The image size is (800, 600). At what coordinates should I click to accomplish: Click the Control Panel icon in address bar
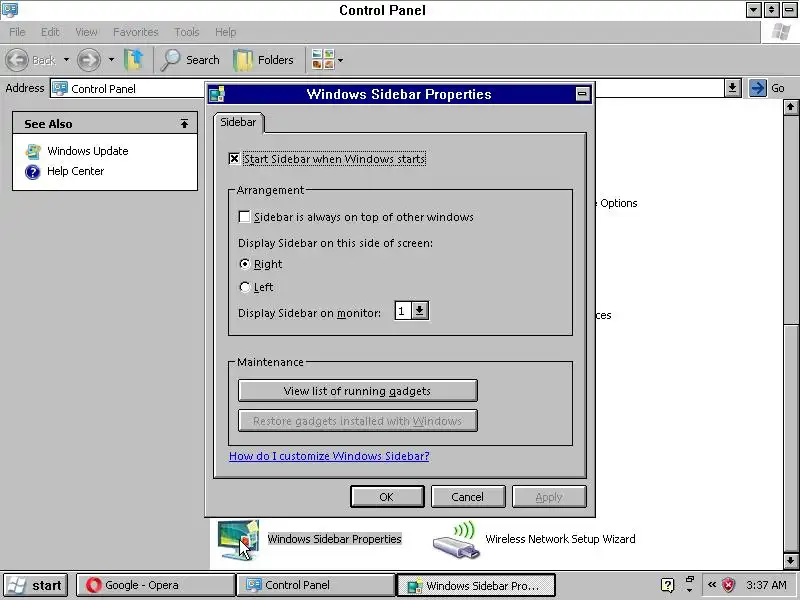[60, 88]
